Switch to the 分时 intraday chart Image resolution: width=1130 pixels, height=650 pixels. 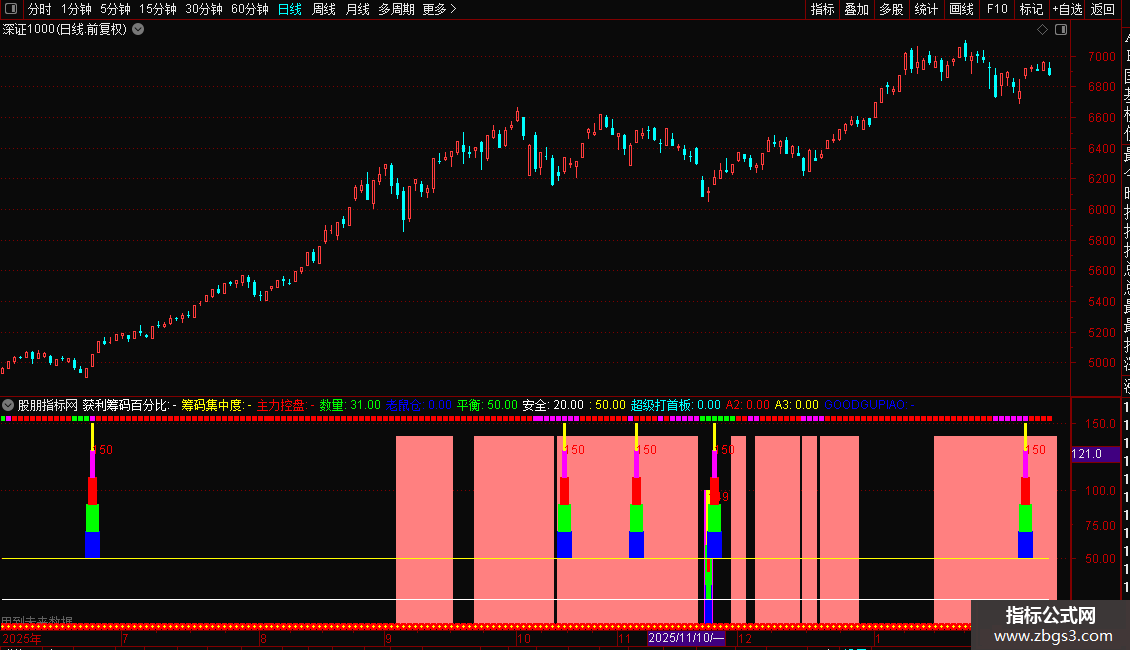[40, 9]
